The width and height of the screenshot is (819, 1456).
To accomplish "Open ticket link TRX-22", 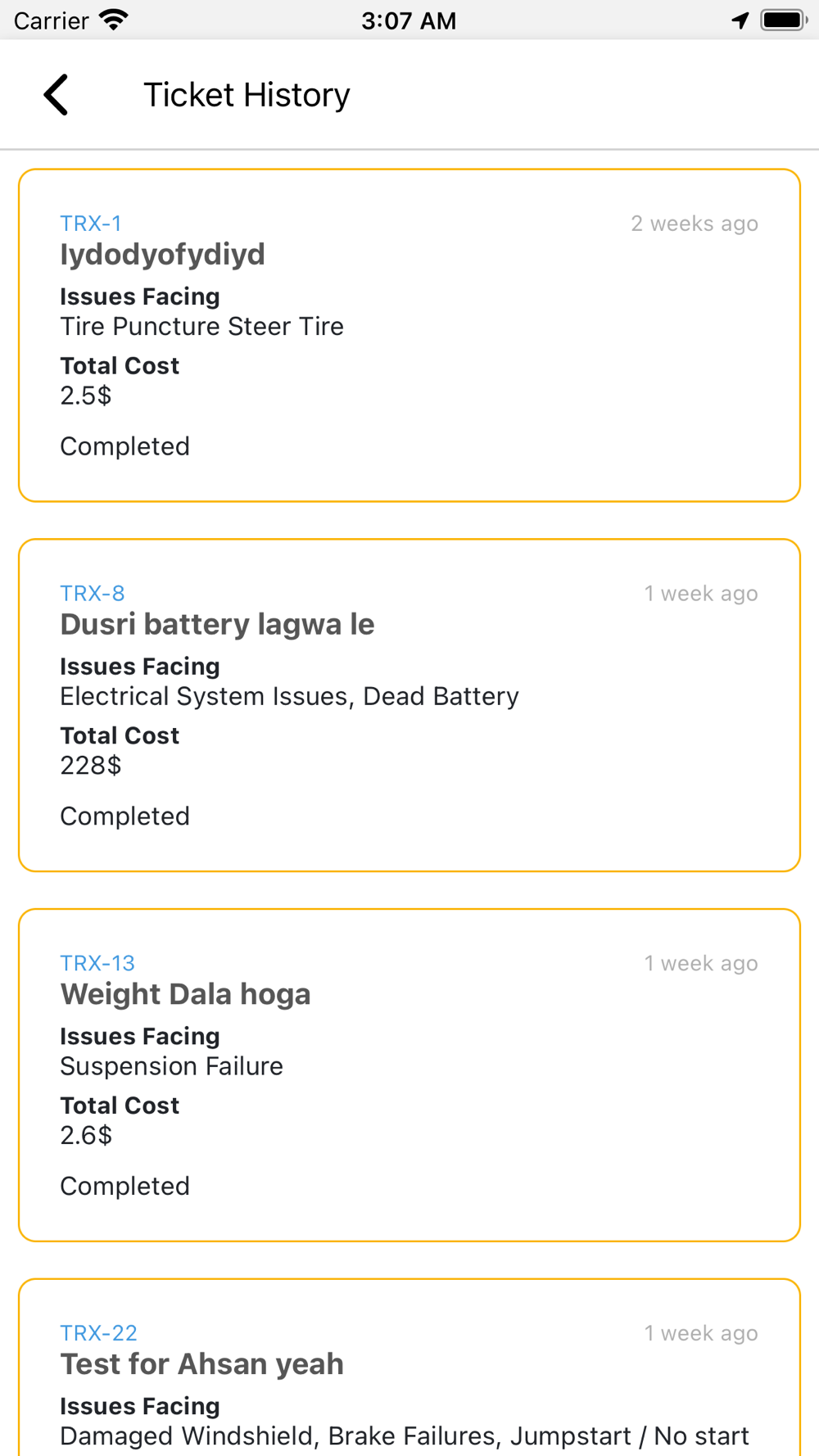I will pyautogui.click(x=98, y=1334).
